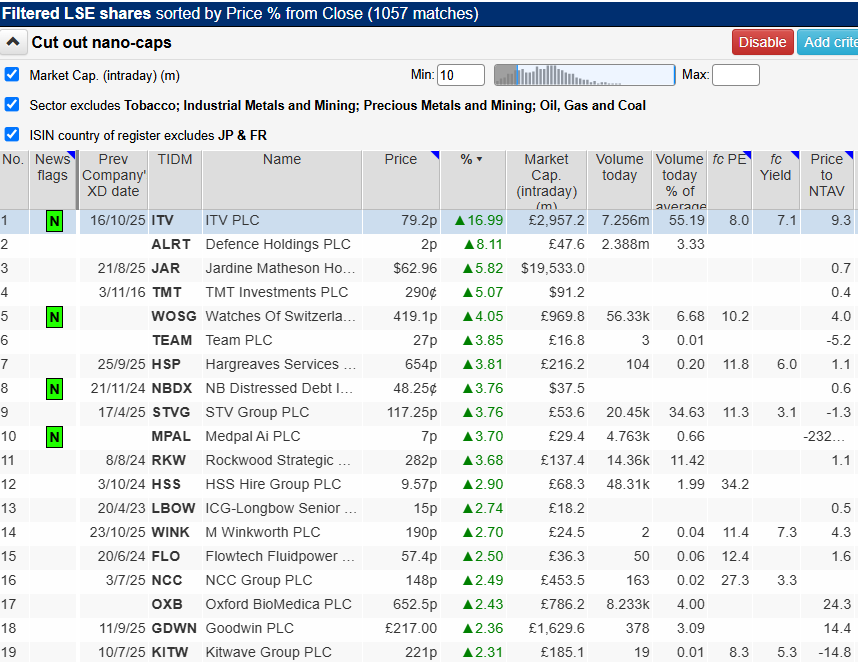858x662 pixels.
Task: Select the ITV PLC name cell
Action: point(282,220)
